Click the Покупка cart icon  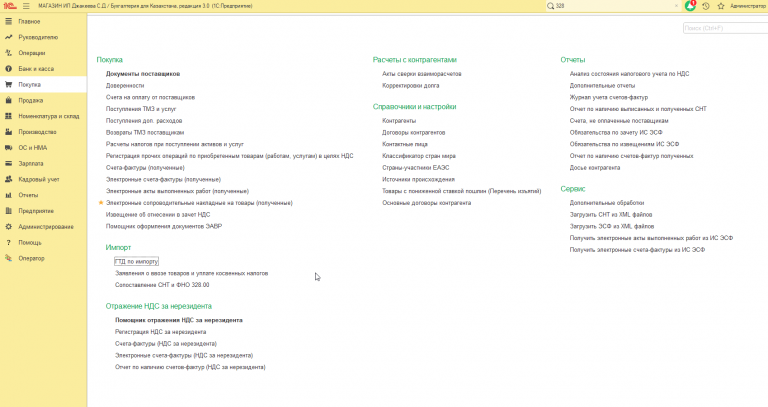pos(8,84)
